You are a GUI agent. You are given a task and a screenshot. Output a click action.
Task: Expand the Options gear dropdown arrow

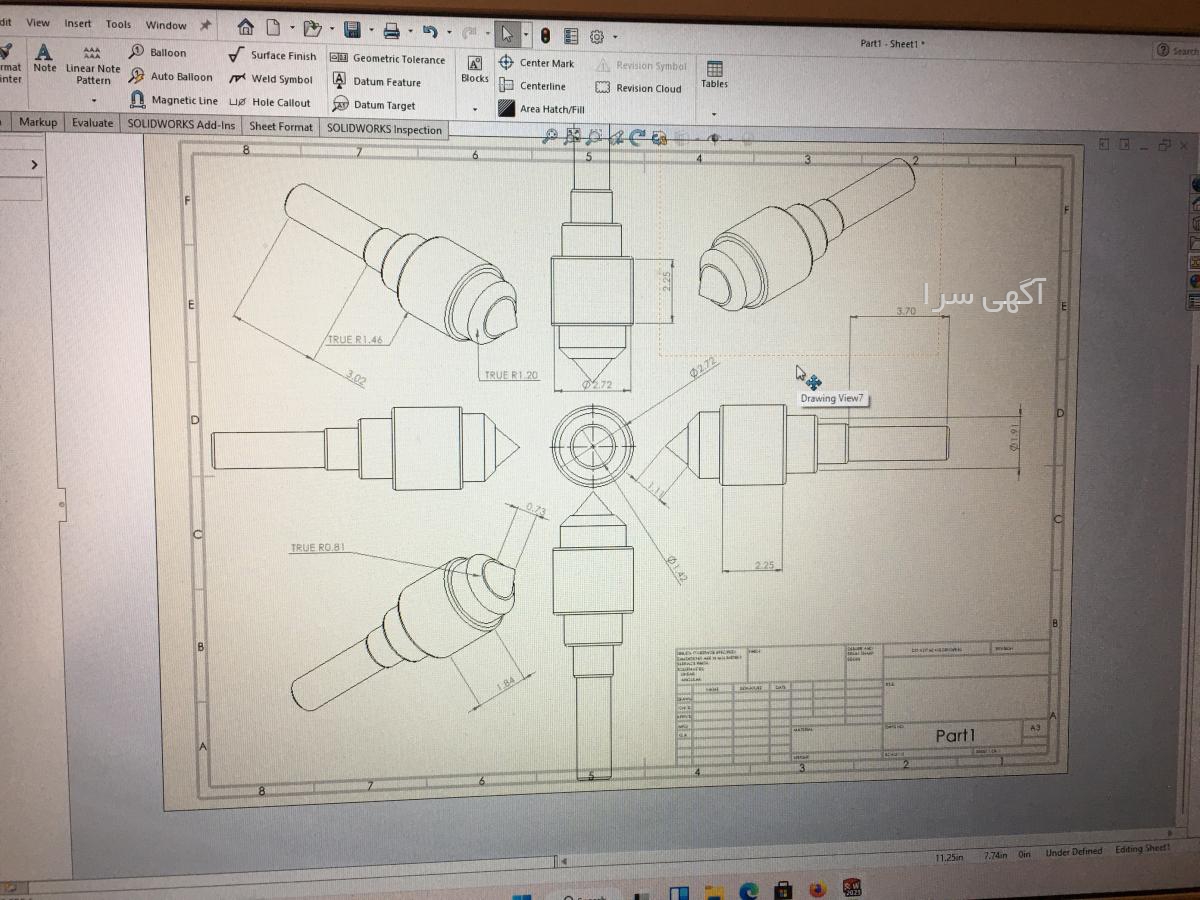pos(615,38)
